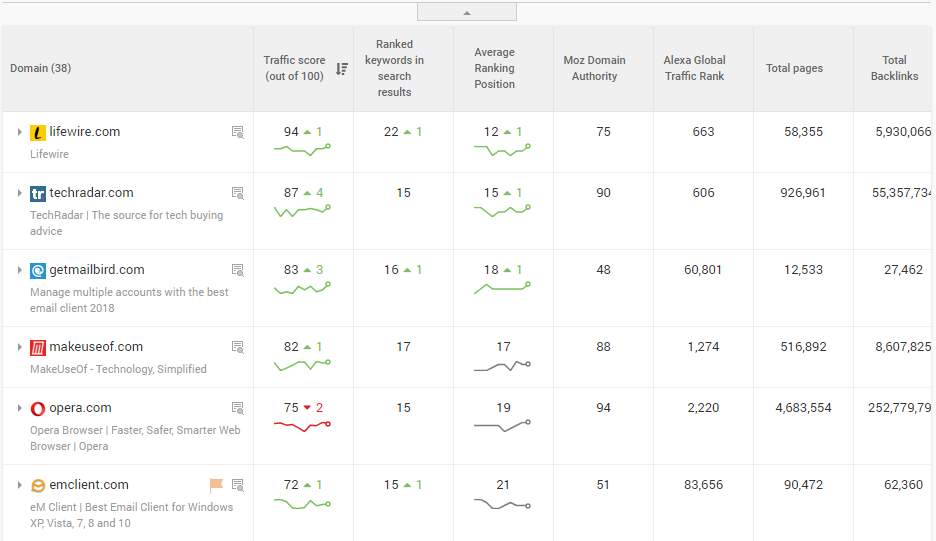936x541 pixels.
Task: Click the getmailbird.com favicon icon
Action: pos(38,270)
